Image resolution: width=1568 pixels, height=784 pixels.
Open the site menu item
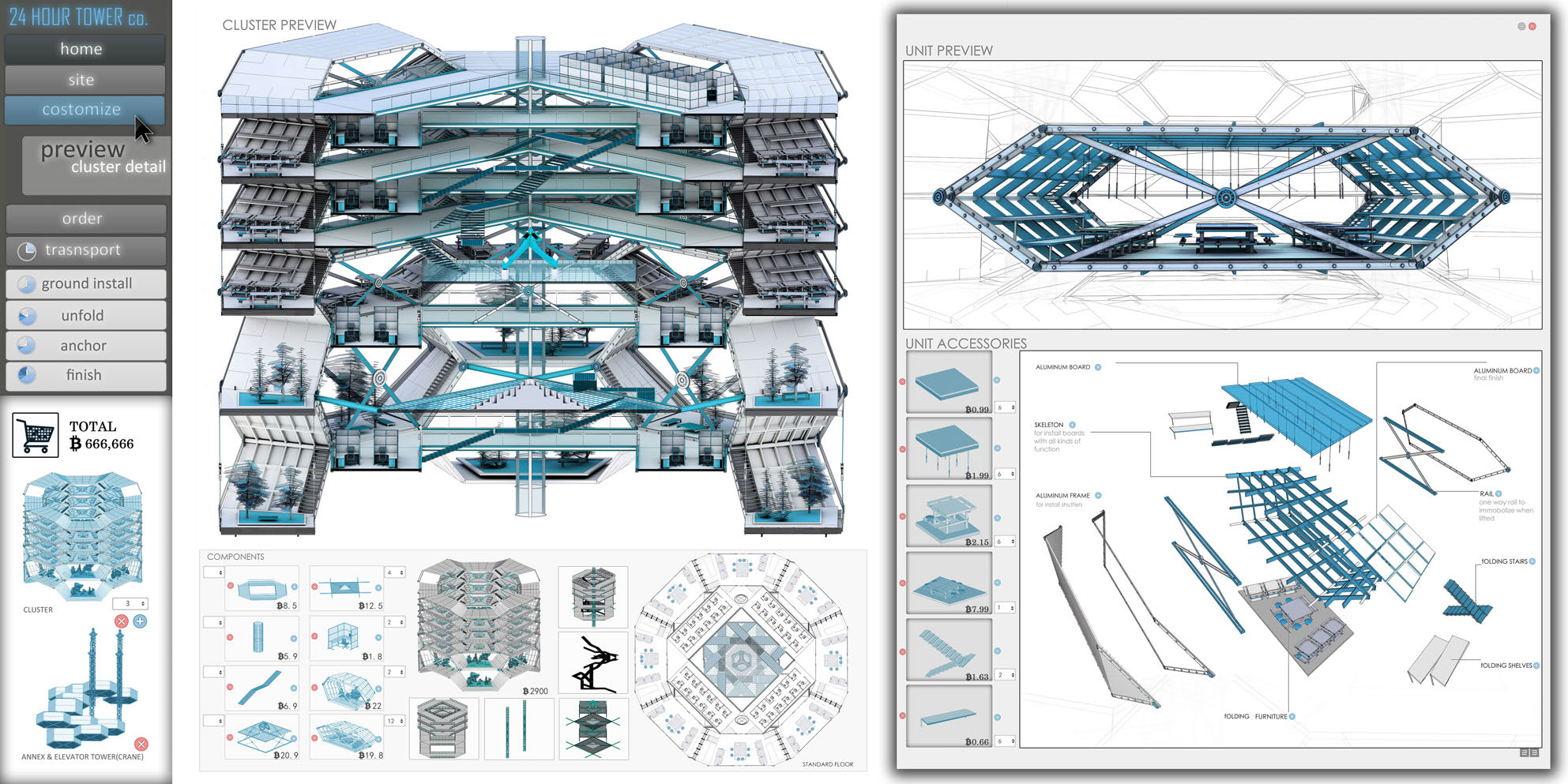coord(85,80)
